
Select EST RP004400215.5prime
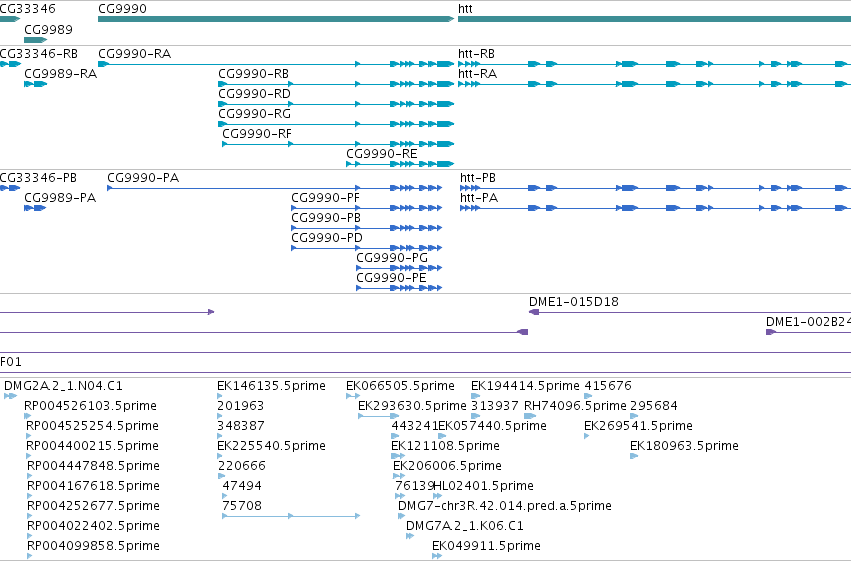click(29, 456)
